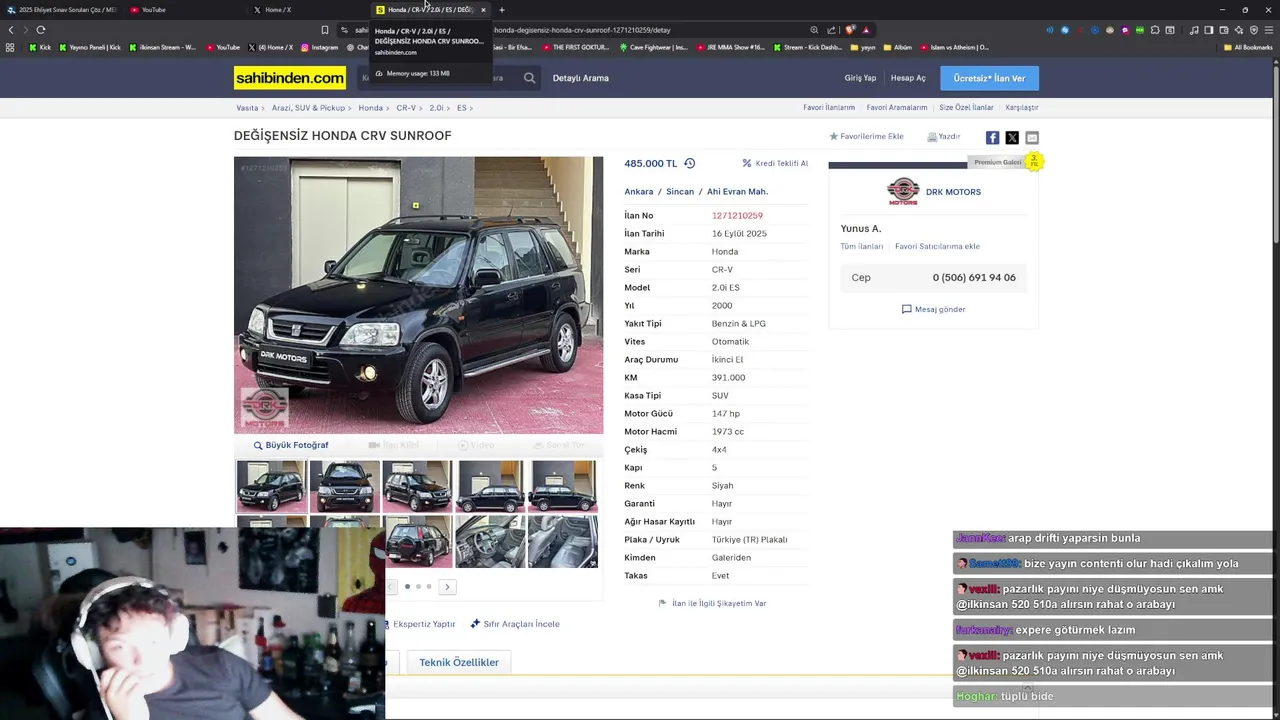1280x720 pixels.
Task: Open the DRK MOTORS store logo
Action: point(903,191)
